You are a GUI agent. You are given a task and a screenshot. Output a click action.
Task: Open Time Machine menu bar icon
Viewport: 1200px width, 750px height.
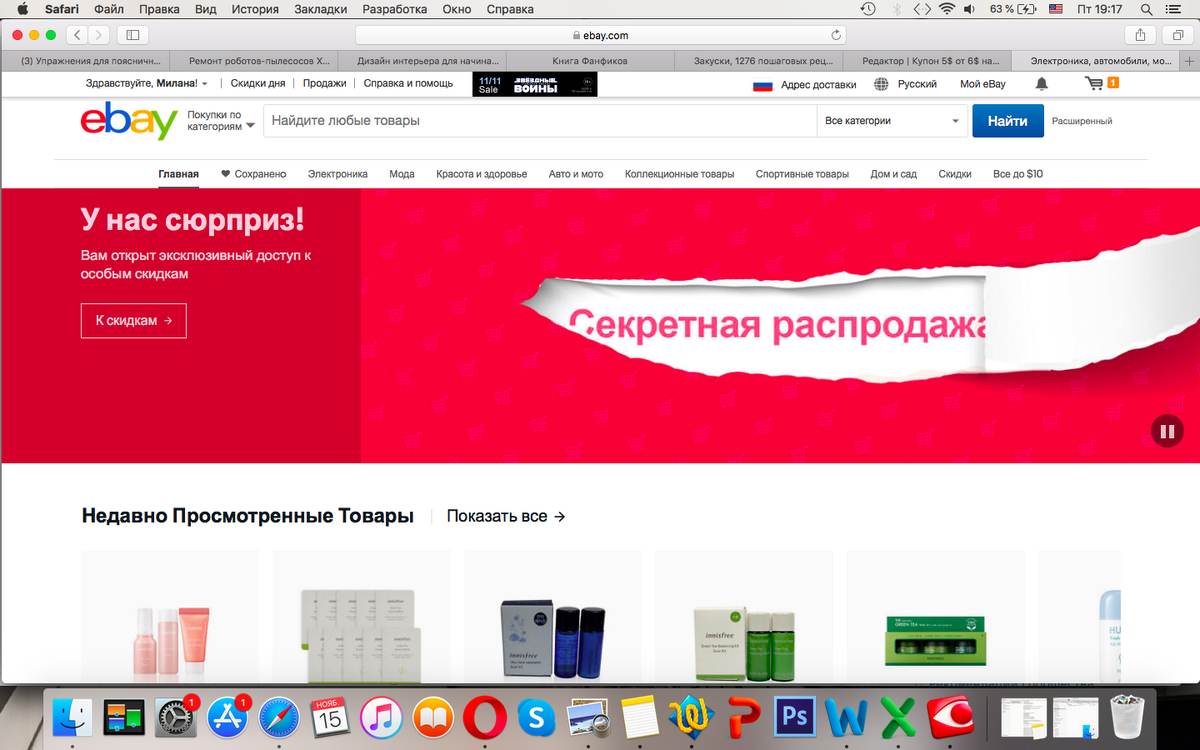tap(868, 9)
